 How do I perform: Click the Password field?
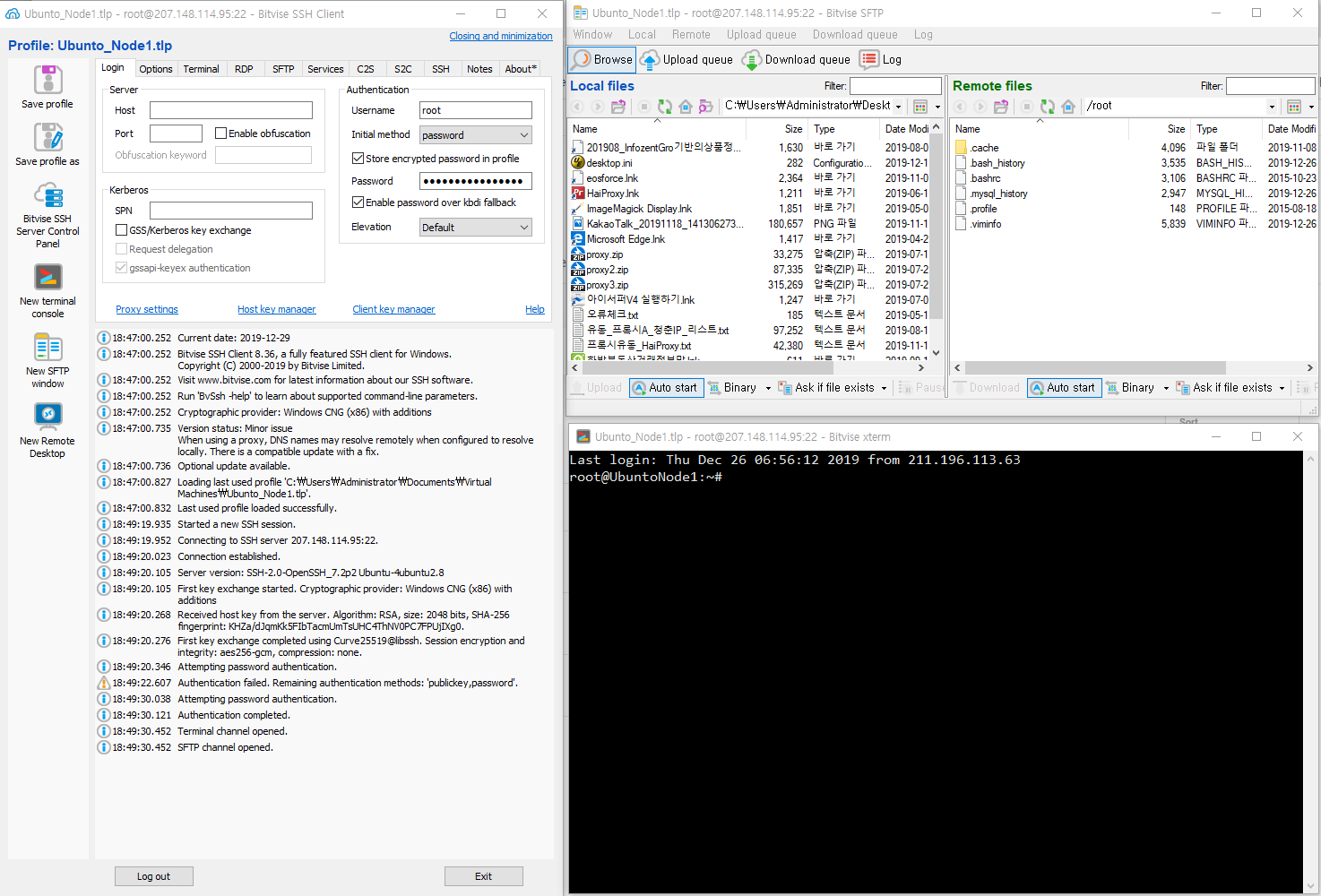tap(476, 181)
